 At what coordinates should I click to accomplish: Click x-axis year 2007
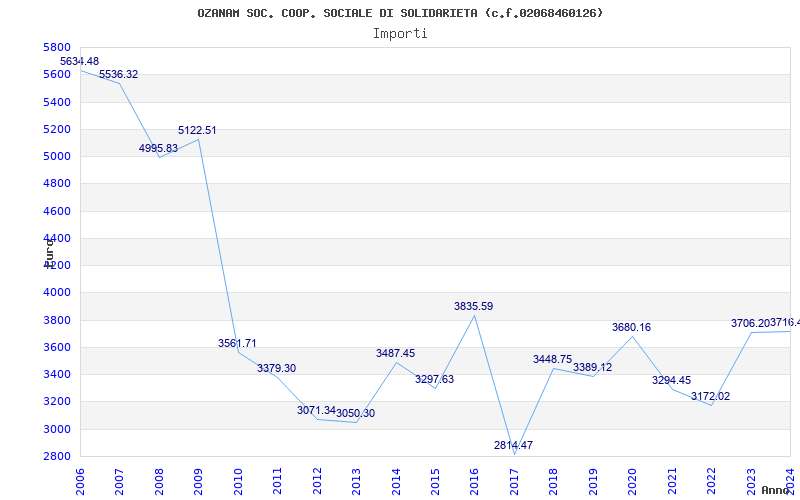coord(120,481)
